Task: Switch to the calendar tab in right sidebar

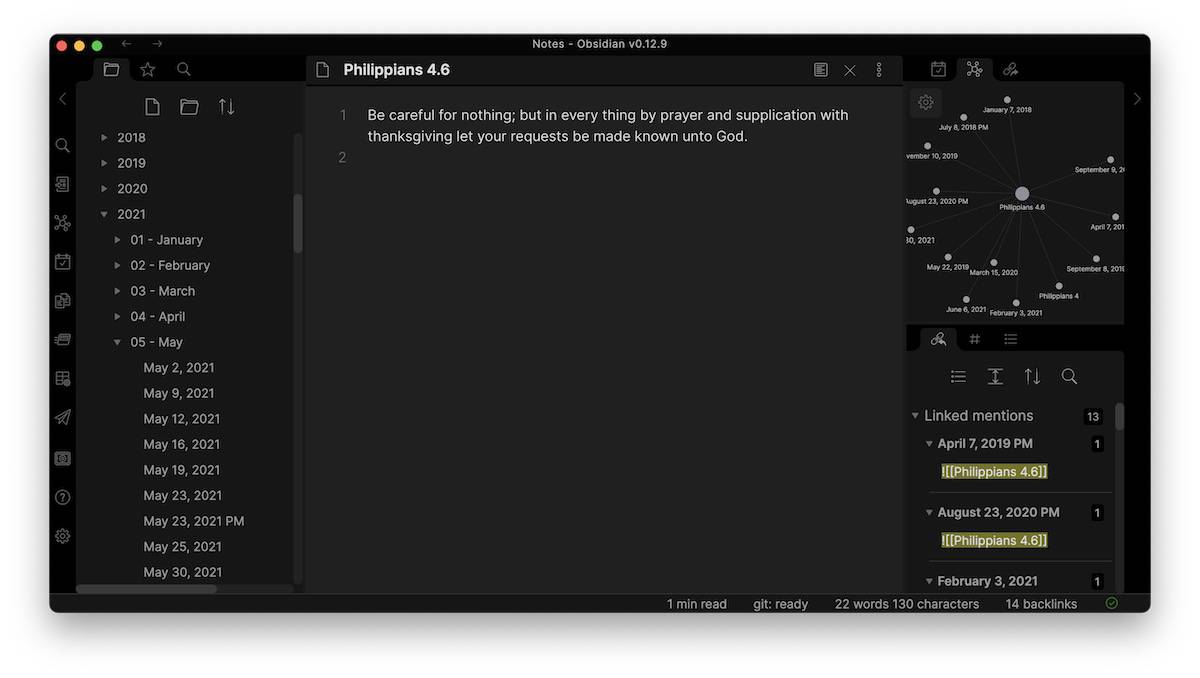Action: point(938,69)
